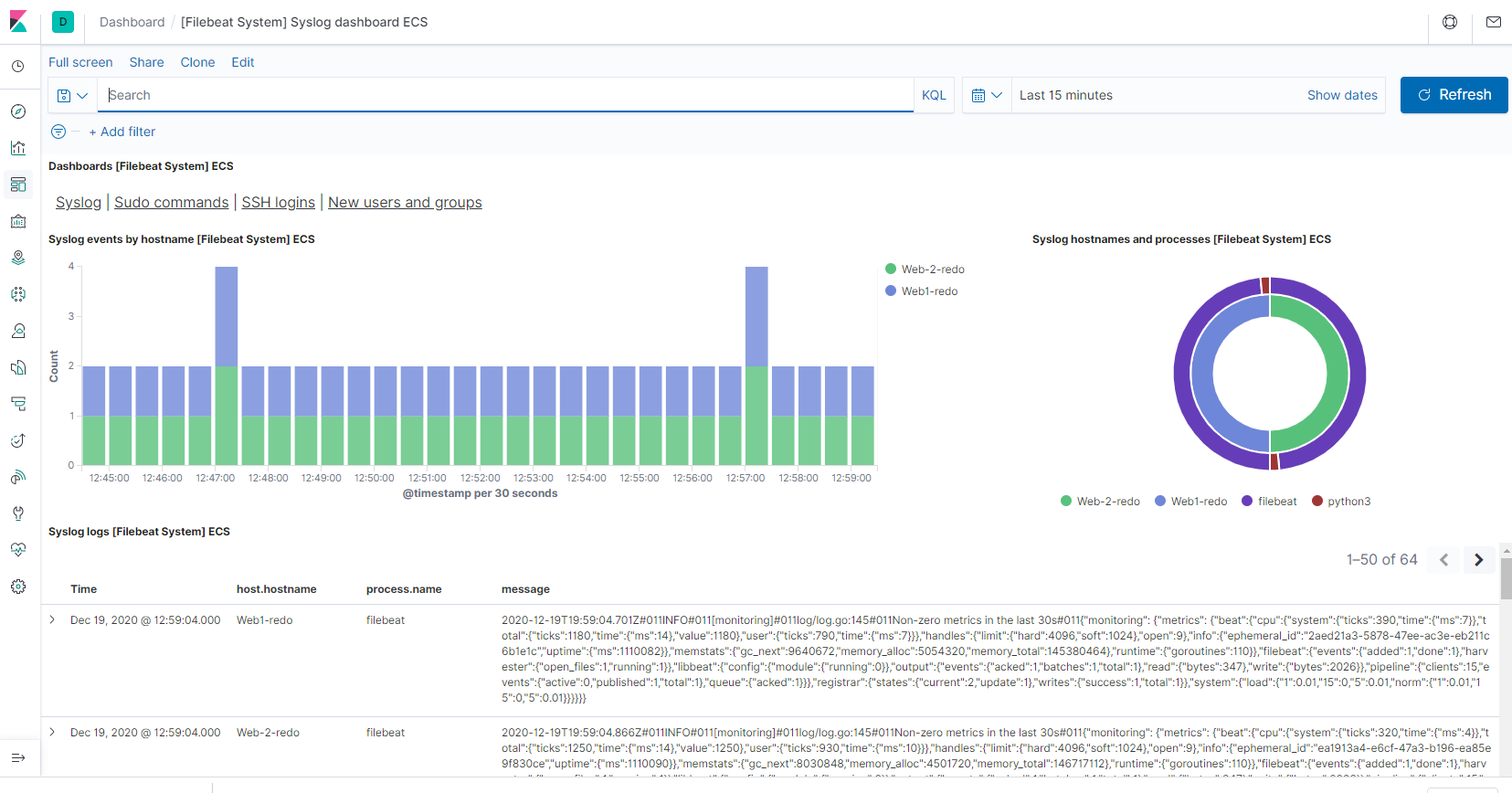Viewport: 1512px width, 793px height.
Task: Click the Web1-redo hostname cell in first row
Action: pyautogui.click(x=265, y=620)
